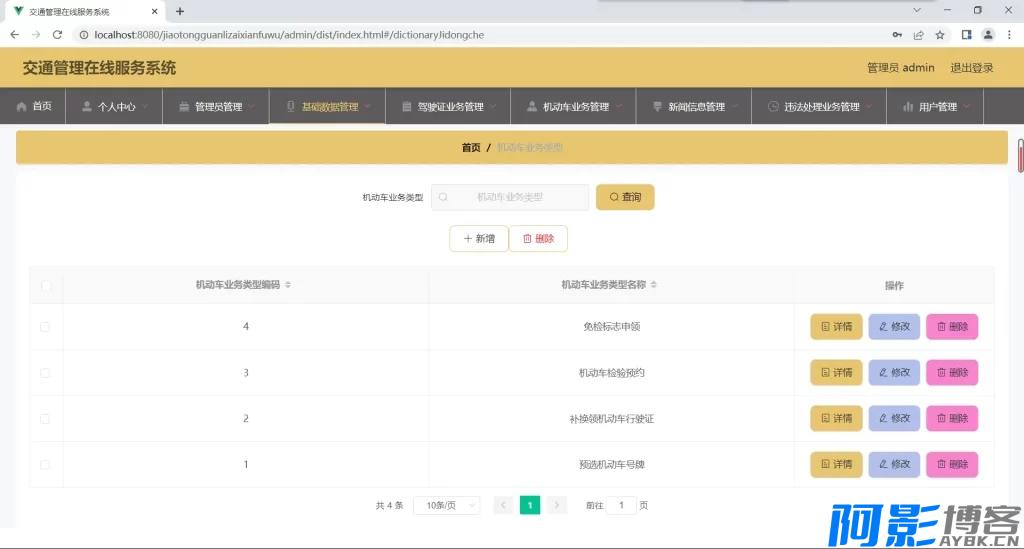Open the browser profile avatar

[x=988, y=35]
